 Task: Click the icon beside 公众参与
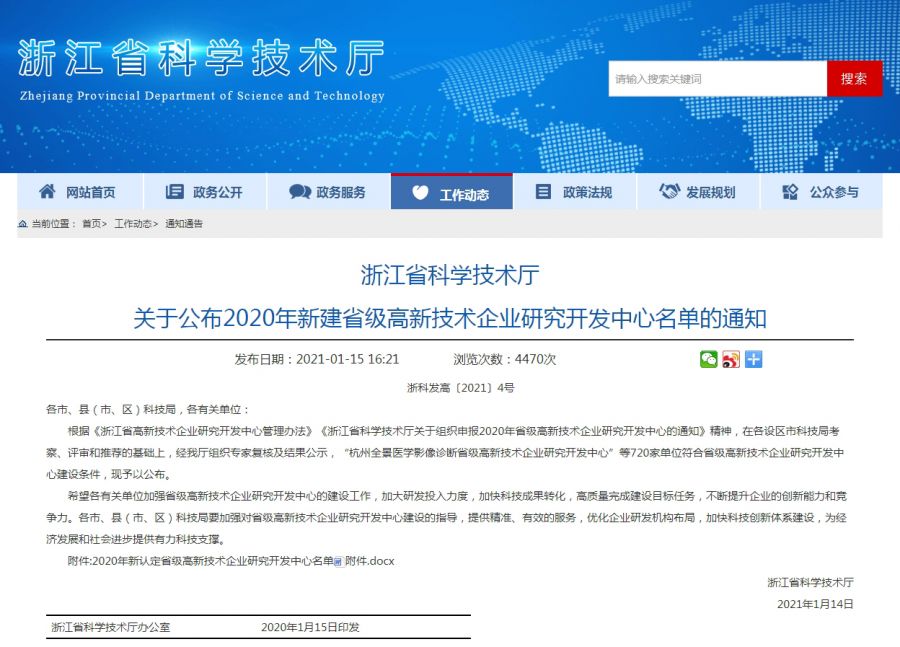[x=790, y=192]
